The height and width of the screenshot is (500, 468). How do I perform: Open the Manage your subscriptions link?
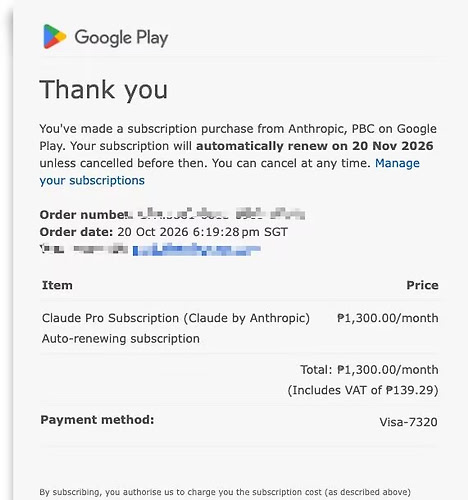[229, 172]
